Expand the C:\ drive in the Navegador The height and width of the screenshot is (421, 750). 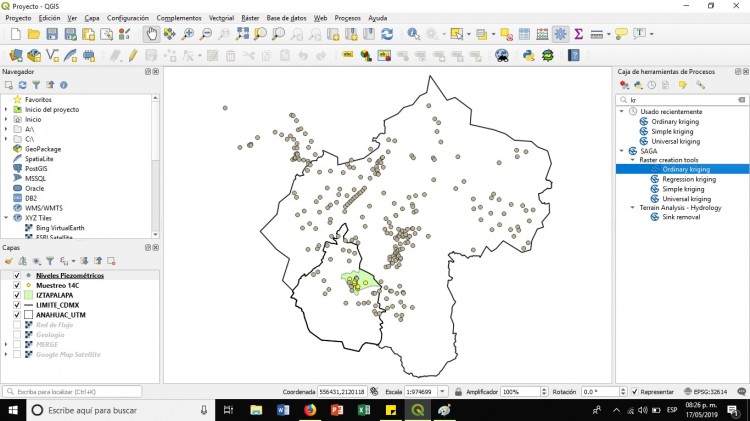click(x=6, y=139)
